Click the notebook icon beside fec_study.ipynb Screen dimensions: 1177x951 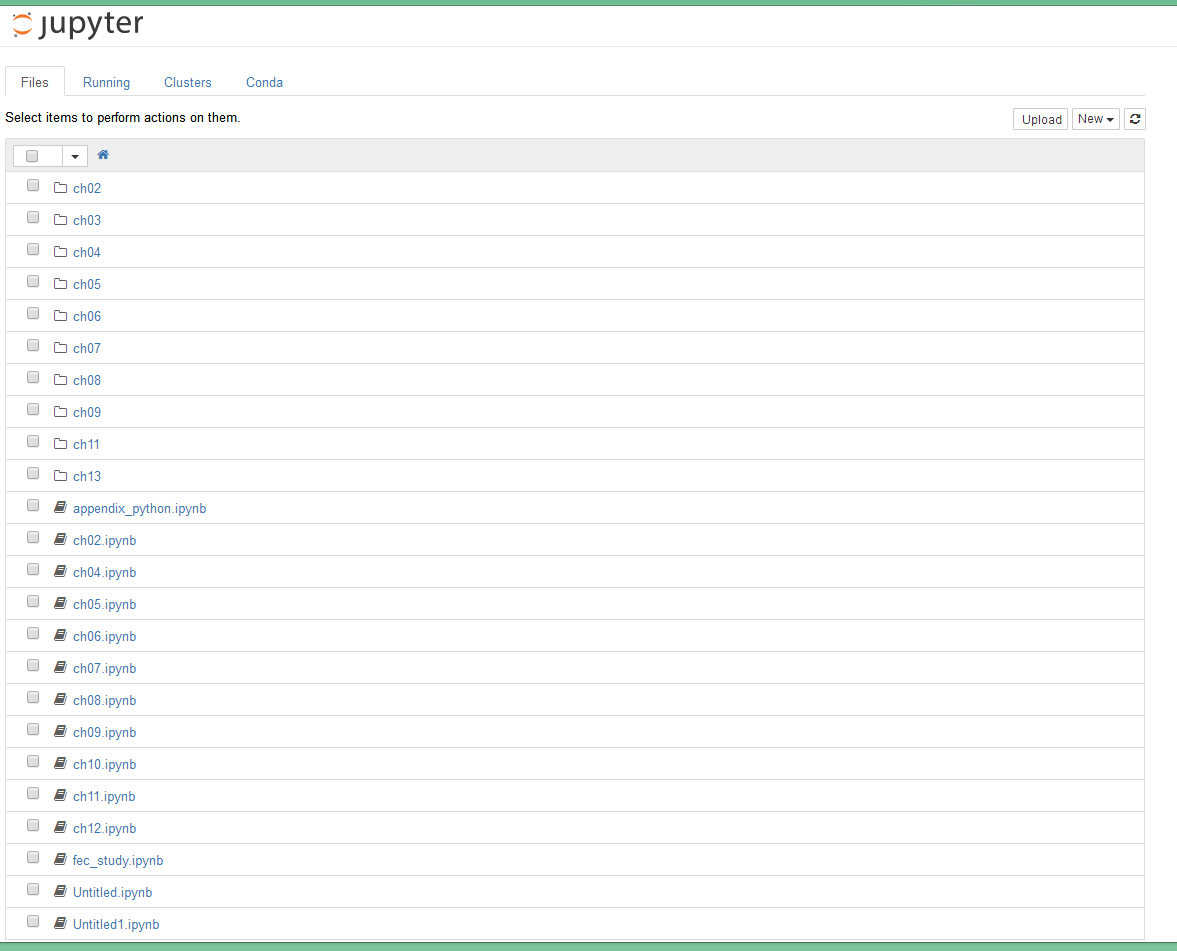[60, 860]
